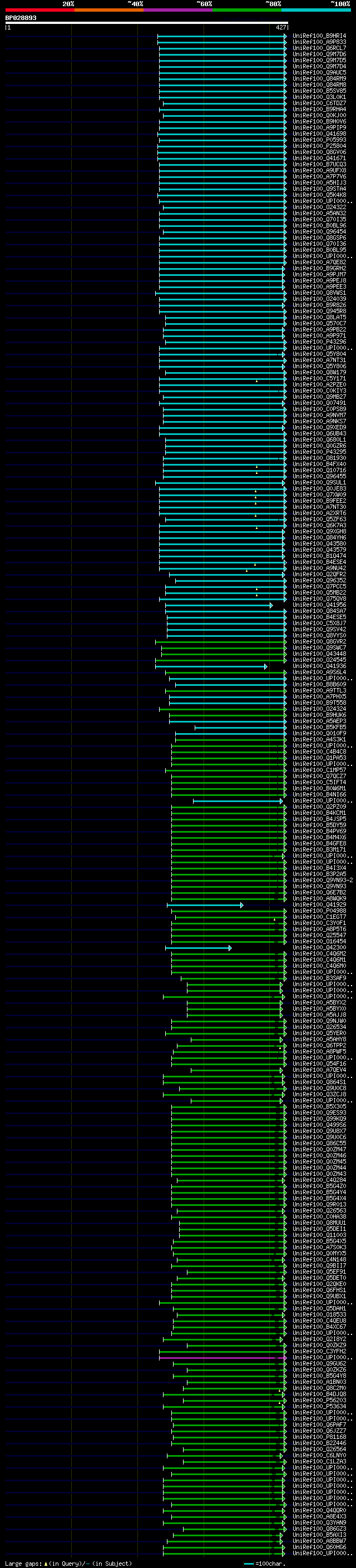Viewport: 356px width, 1568px height.
Task: Click label UniRef100_C6TDZ7
Action: [x=319, y=103]
